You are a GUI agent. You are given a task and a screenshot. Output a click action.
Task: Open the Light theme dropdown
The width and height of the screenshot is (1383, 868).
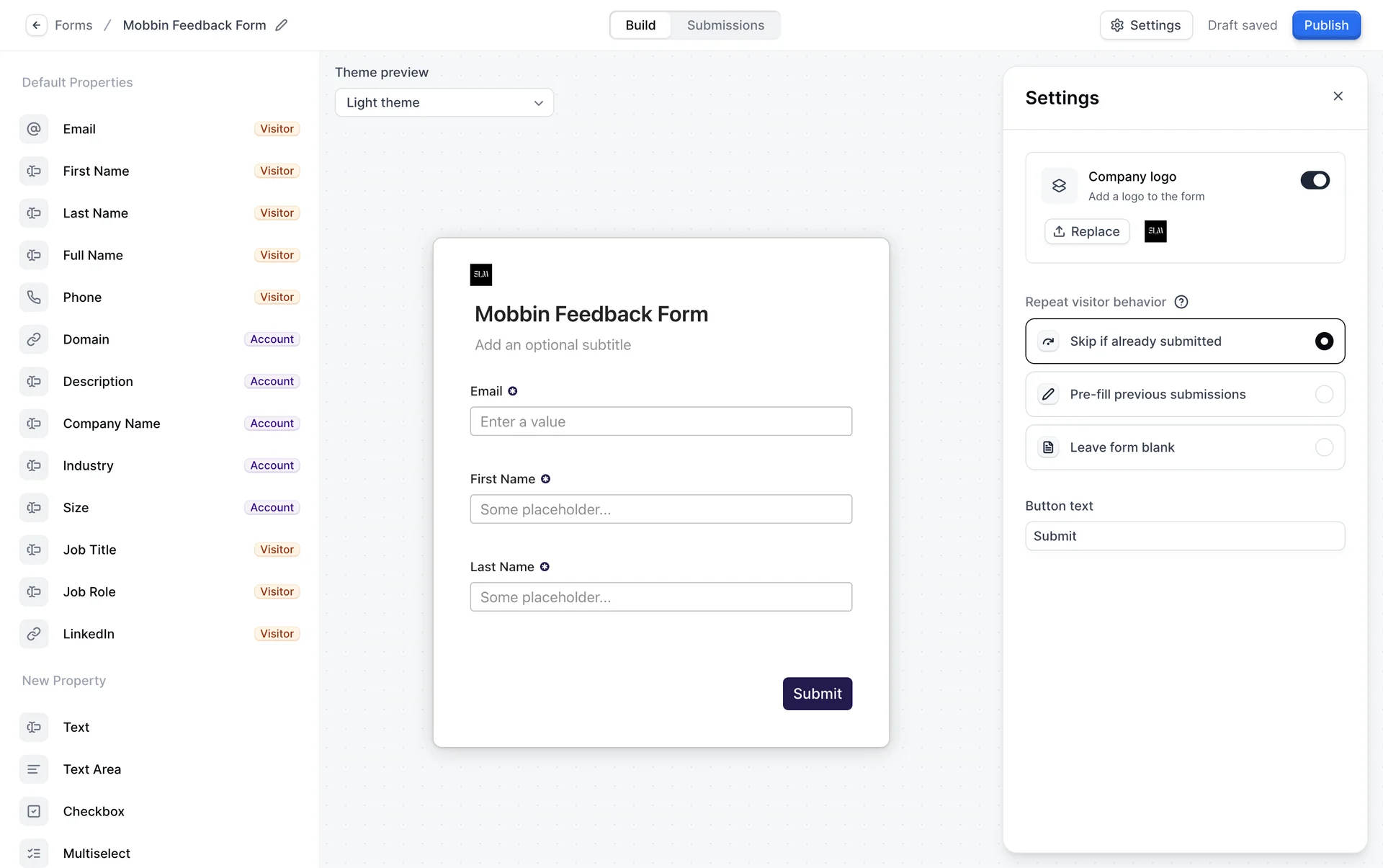444,102
